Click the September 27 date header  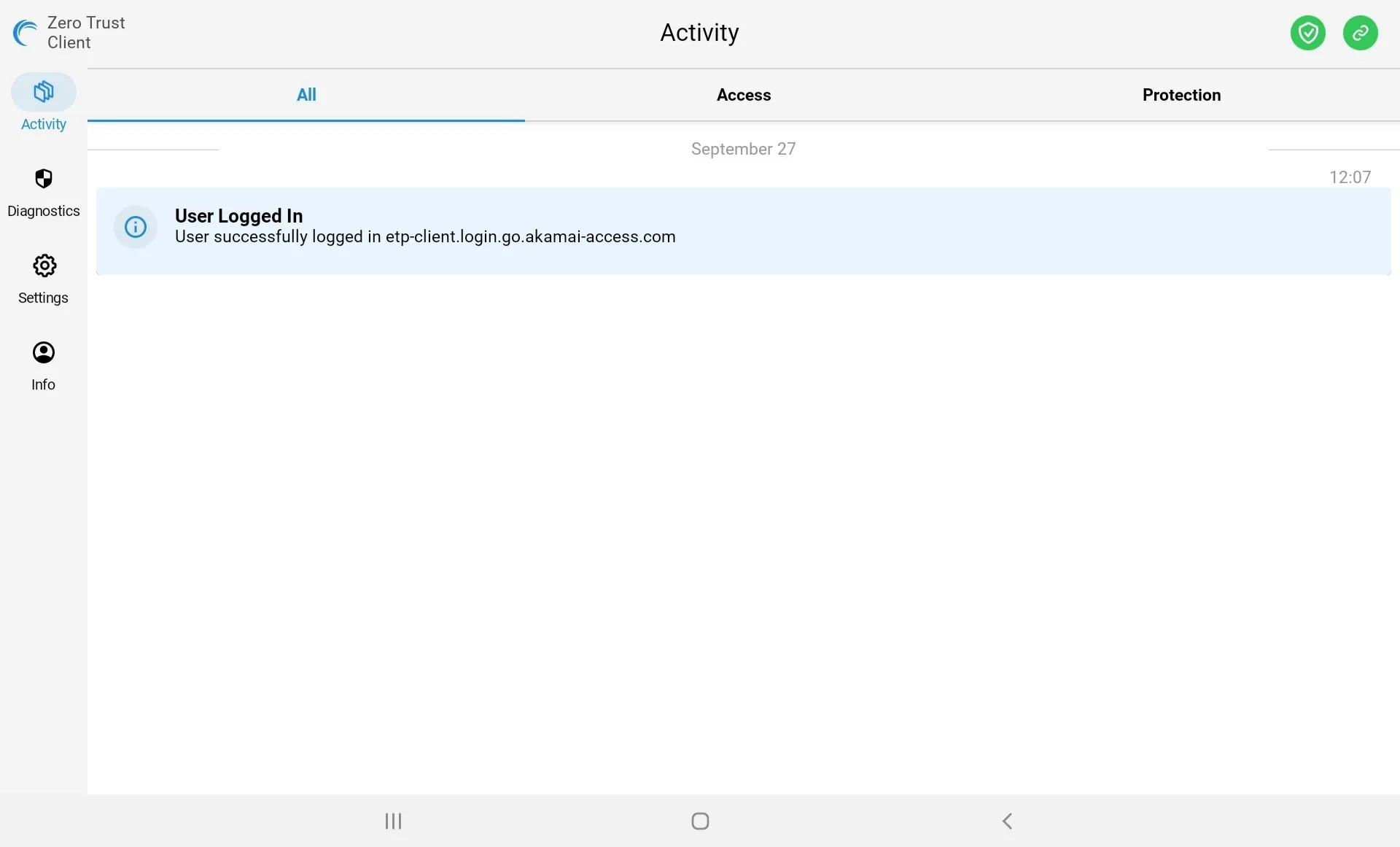tap(743, 149)
